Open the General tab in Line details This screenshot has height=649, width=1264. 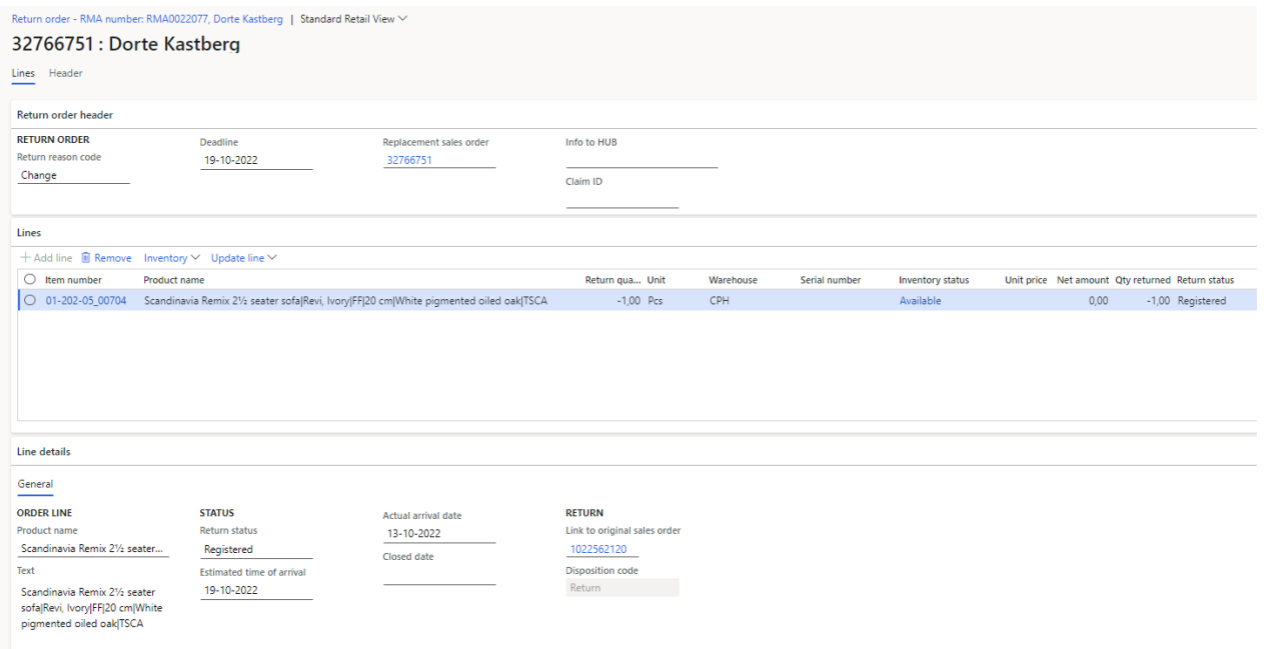(35, 484)
